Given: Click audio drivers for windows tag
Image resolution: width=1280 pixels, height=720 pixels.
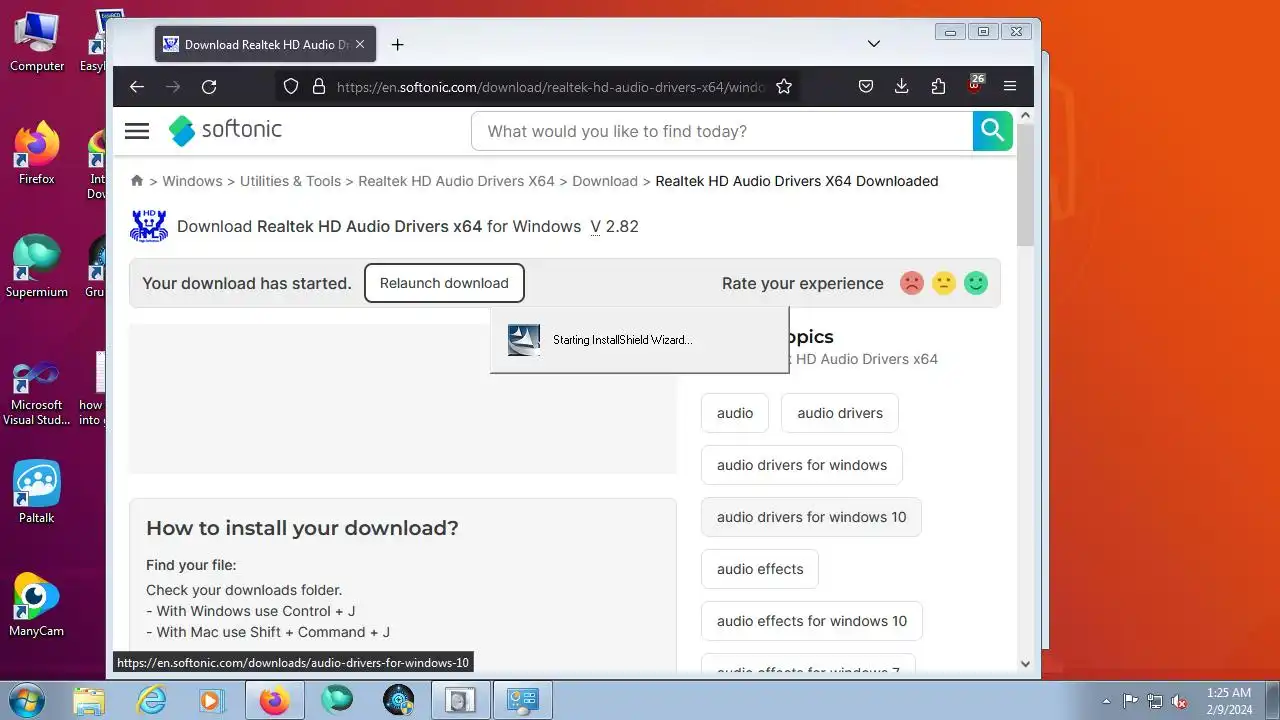Looking at the screenshot, I should coord(802,465).
